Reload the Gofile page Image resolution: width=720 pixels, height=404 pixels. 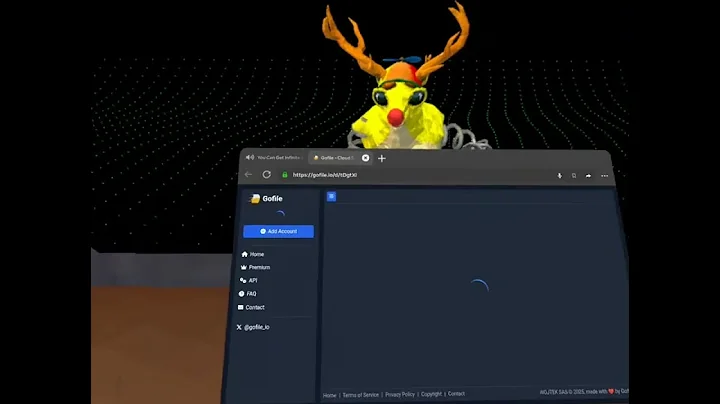point(266,174)
